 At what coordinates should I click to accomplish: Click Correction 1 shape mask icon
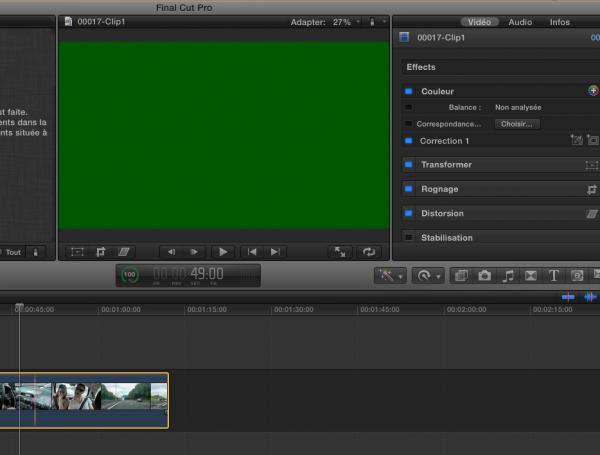click(x=592, y=140)
